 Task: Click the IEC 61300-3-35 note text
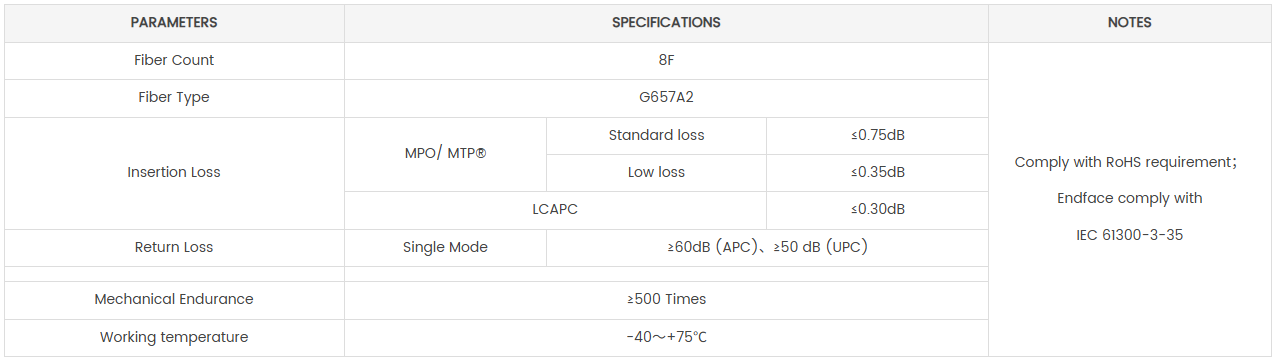pyautogui.click(x=1129, y=236)
